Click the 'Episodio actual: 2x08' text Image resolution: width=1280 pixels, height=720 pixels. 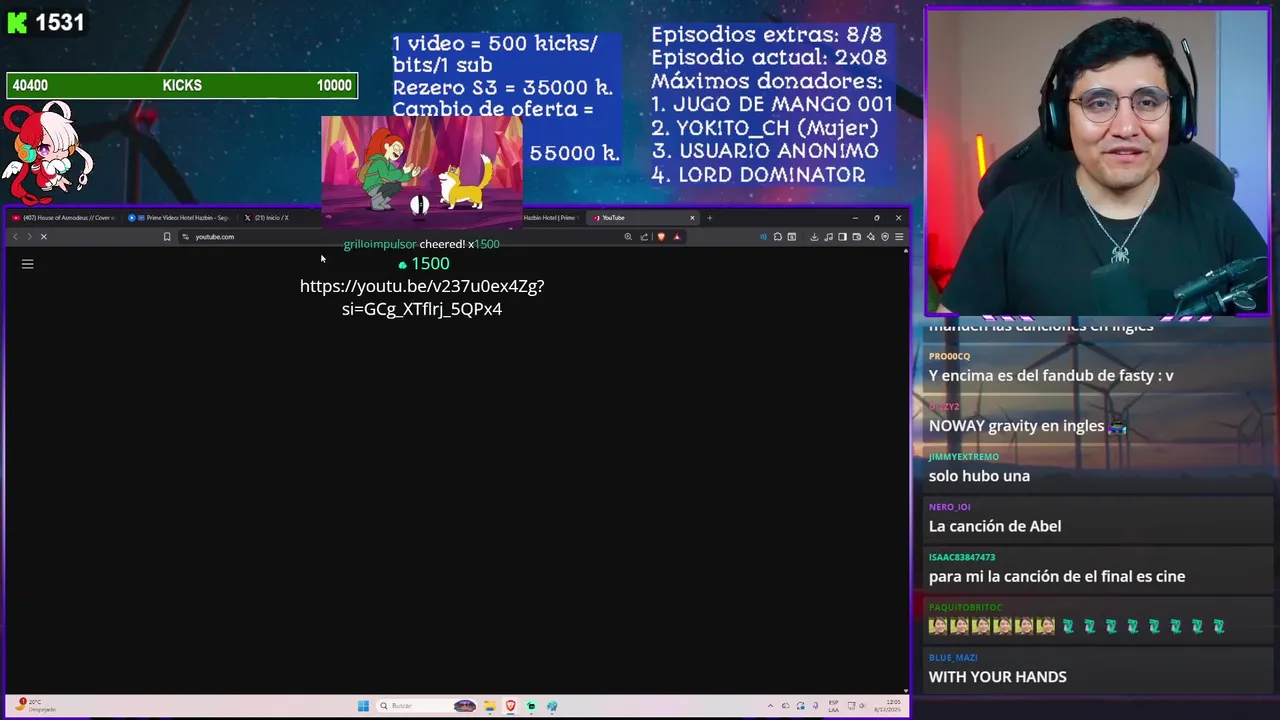[769, 58]
